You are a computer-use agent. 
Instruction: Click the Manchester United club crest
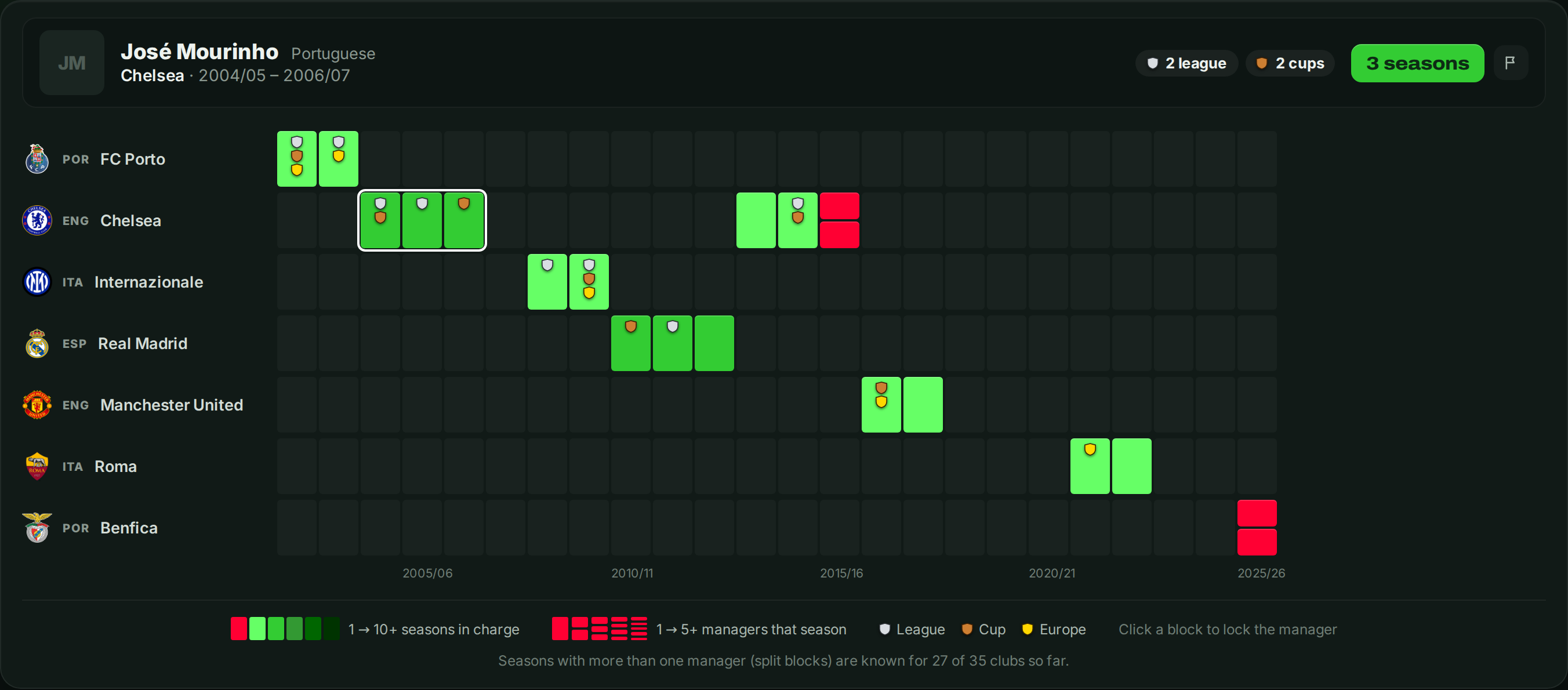click(x=37, y=405)
